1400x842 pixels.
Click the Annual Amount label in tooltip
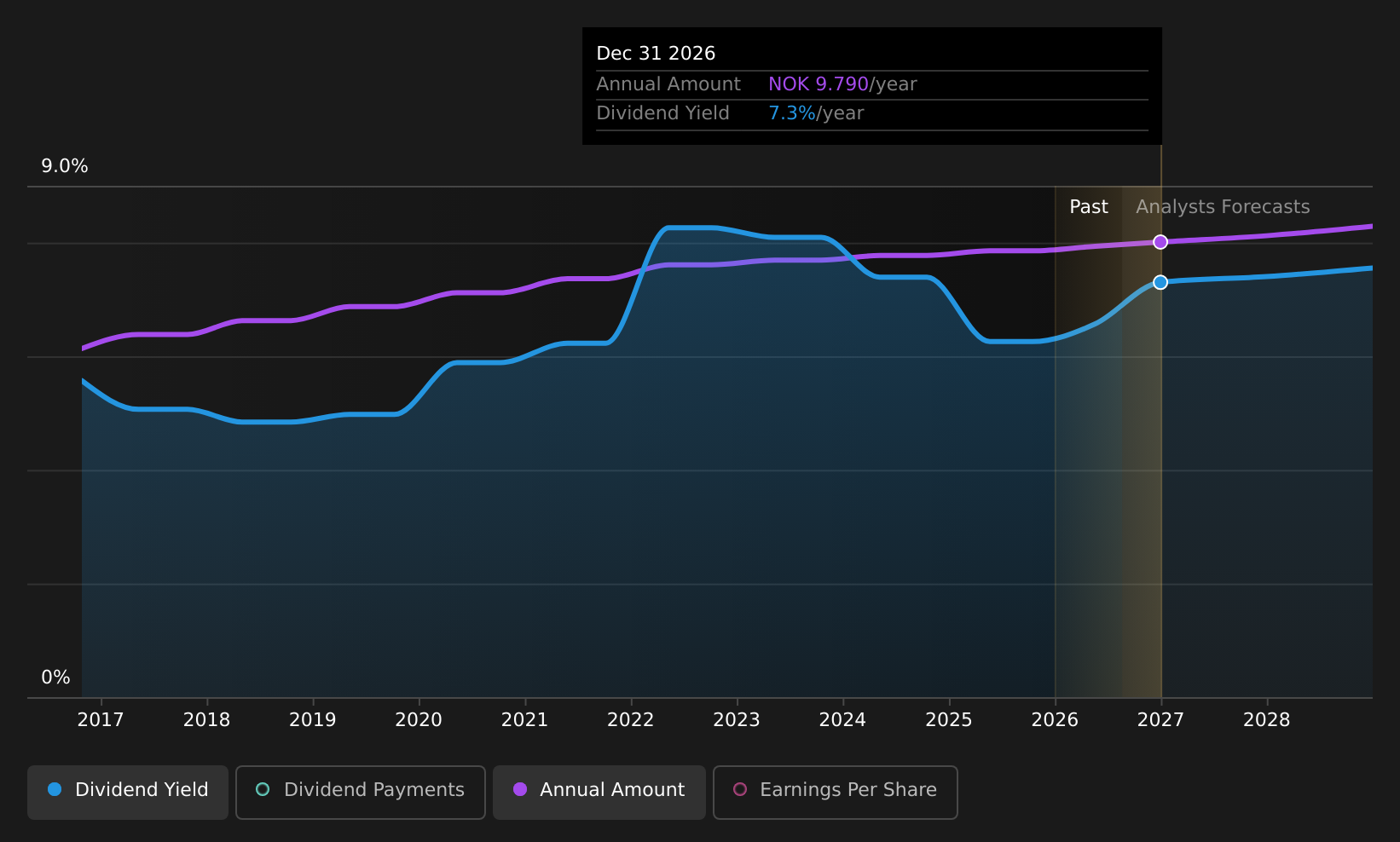[668, 84]
